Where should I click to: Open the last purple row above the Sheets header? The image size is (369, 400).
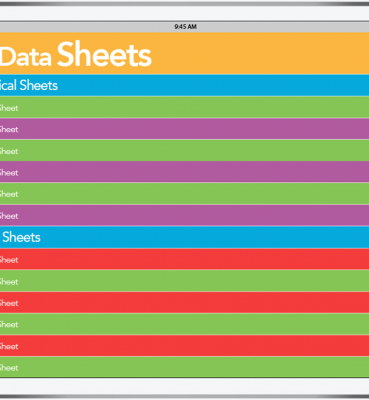184,216
